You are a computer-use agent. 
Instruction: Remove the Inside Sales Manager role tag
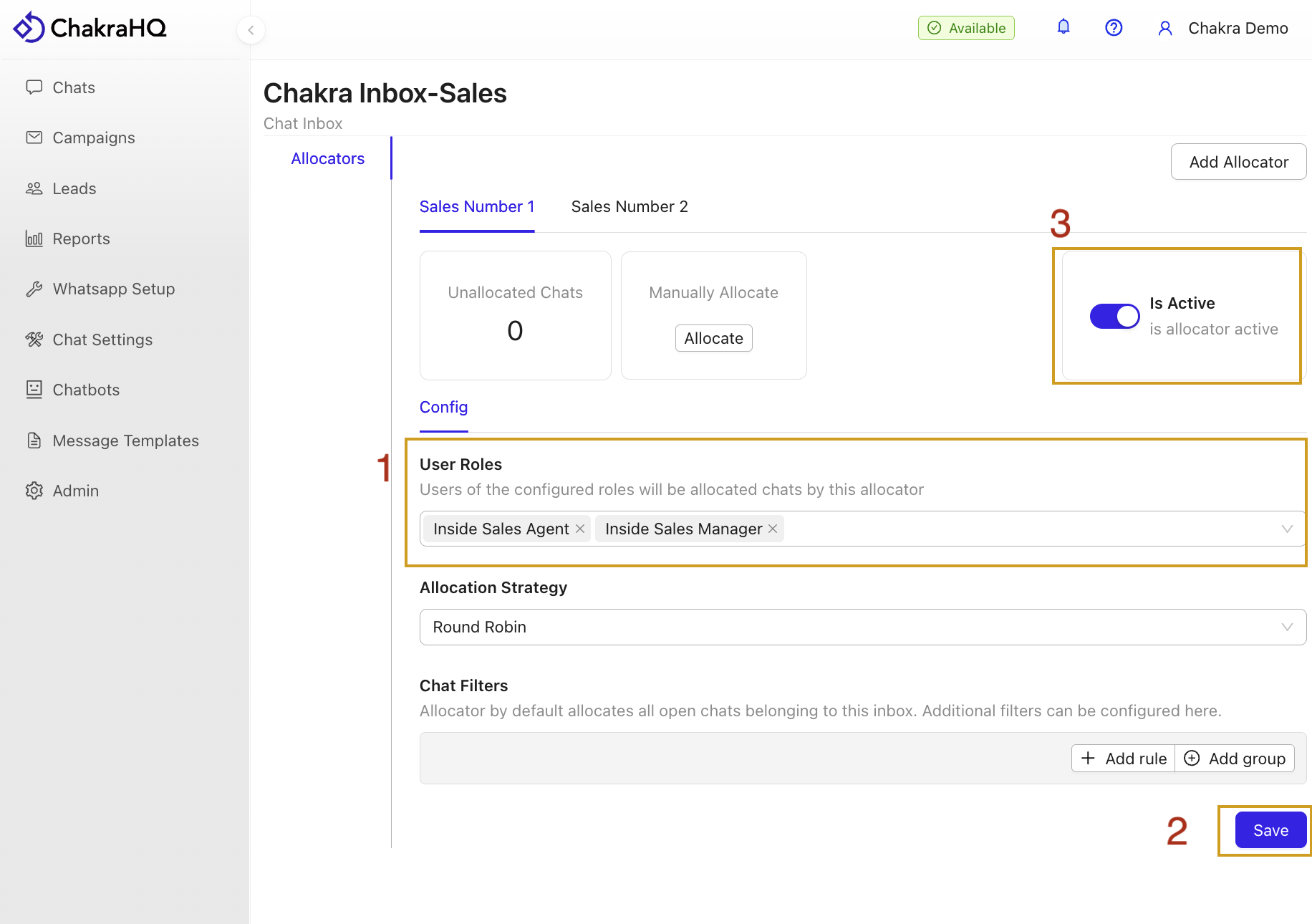point(773,529)
